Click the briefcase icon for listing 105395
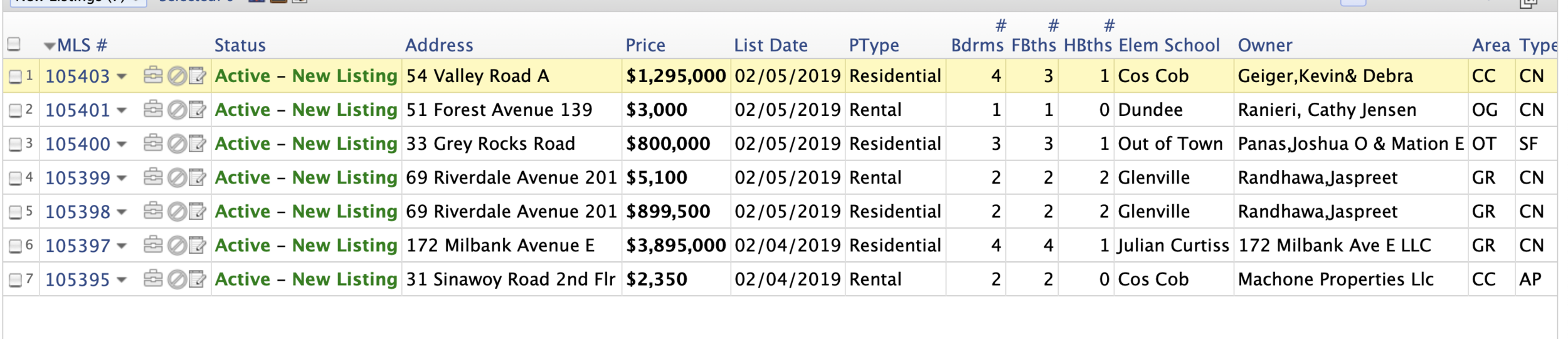This screenshot has width=1568, height=339. [x=153, y=279]
